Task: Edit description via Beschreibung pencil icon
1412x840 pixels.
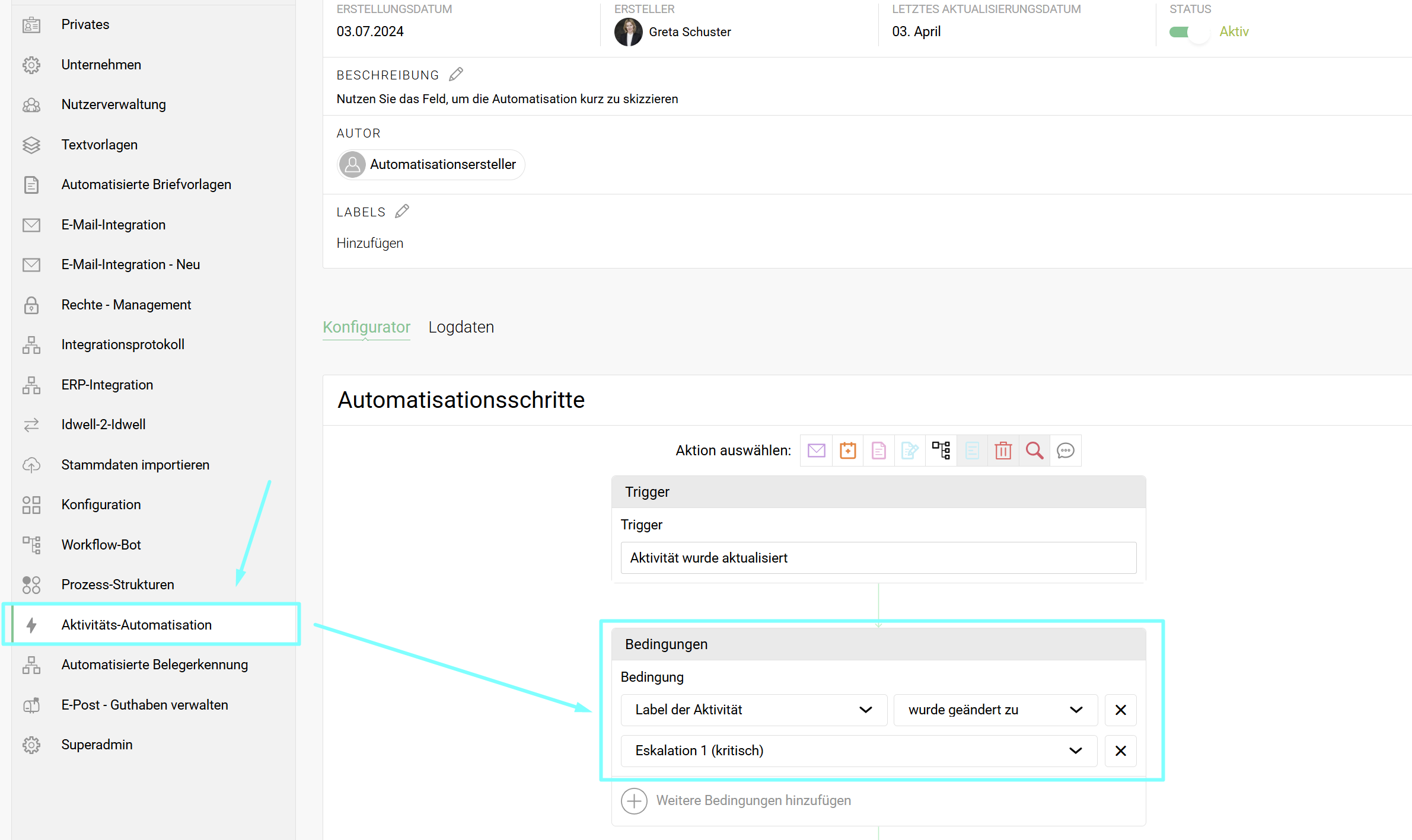Action: [x=455, y=75]
